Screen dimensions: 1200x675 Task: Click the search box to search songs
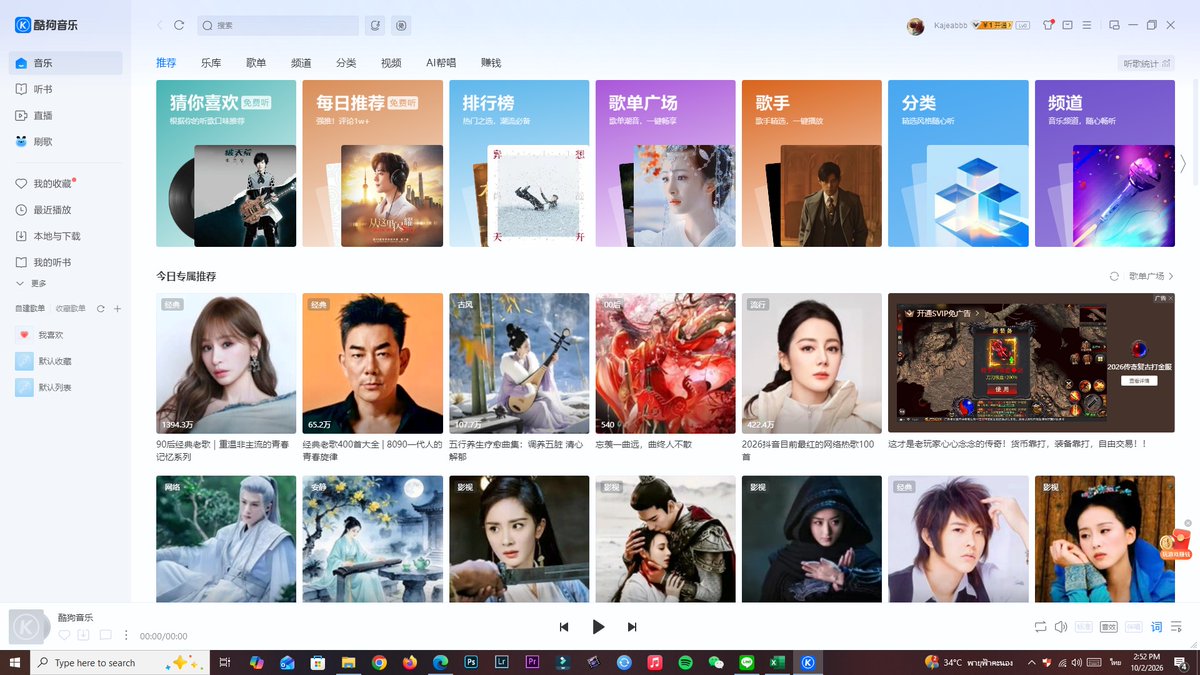coord(278,25)
